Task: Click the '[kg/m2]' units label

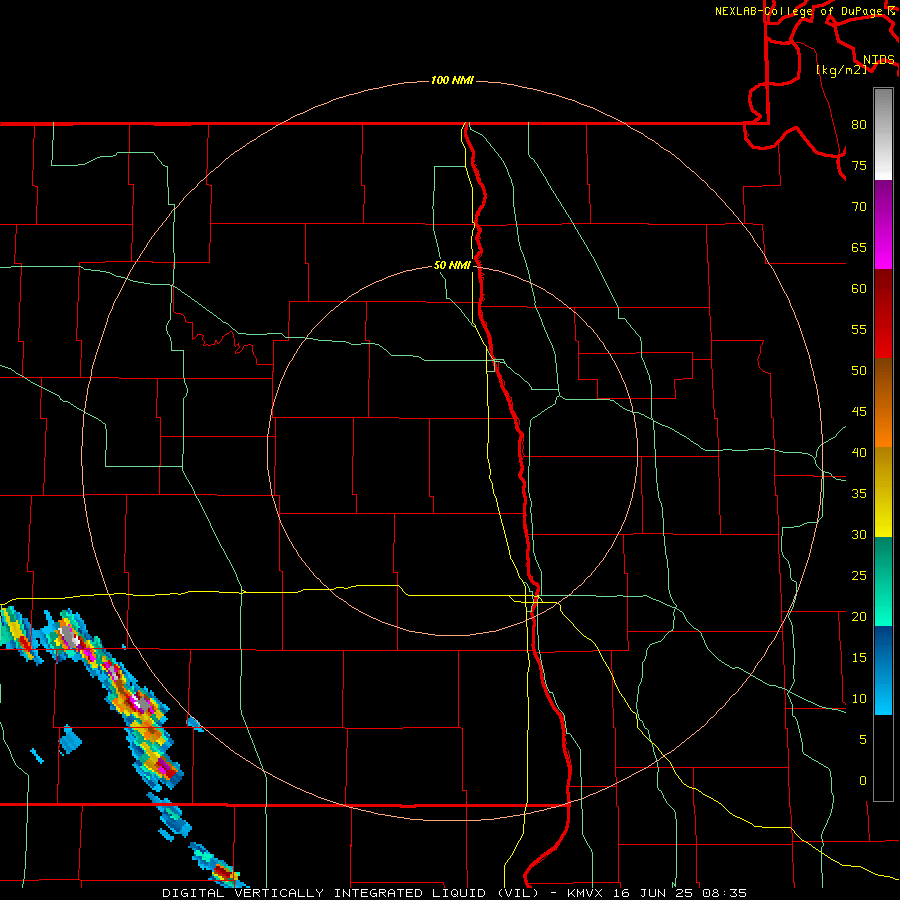Action: (841, 70)
